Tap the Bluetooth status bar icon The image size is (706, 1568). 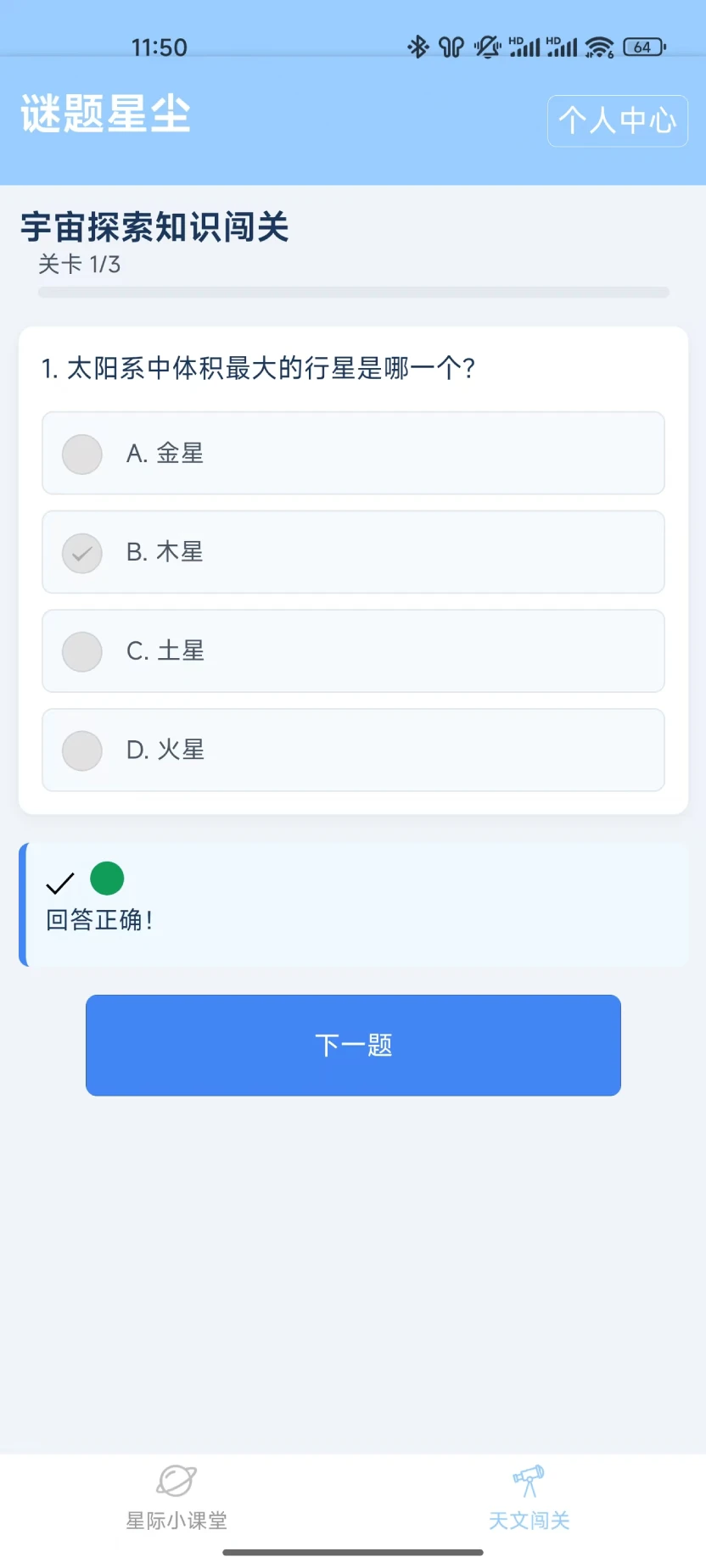coord(418,47)
